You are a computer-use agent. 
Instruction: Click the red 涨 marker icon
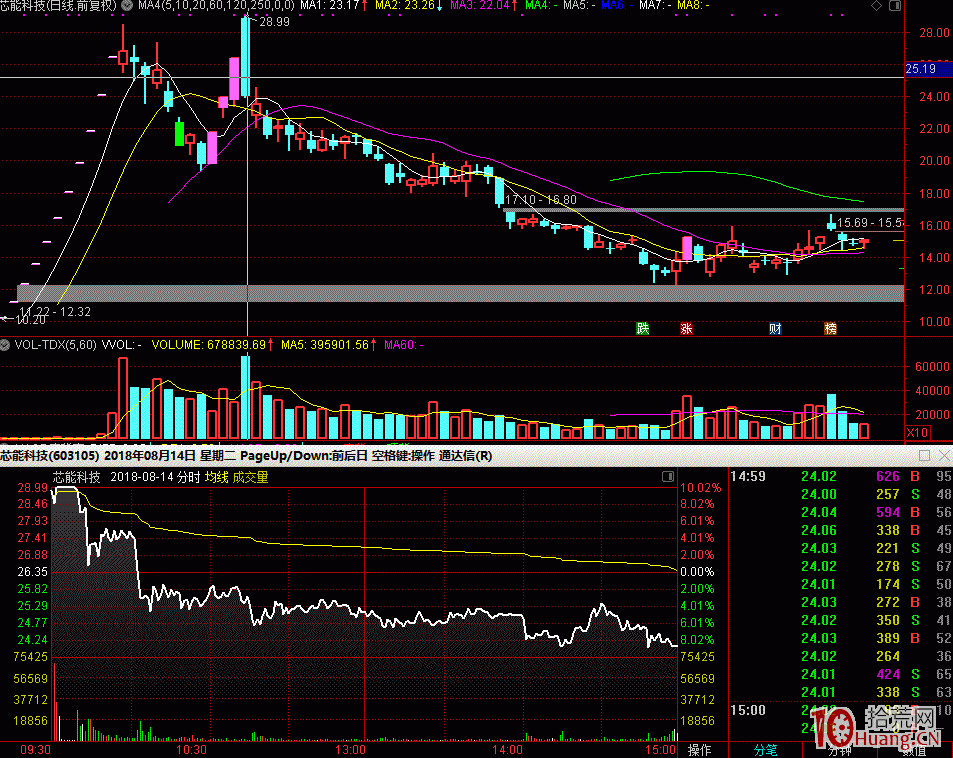pos(686,328)
